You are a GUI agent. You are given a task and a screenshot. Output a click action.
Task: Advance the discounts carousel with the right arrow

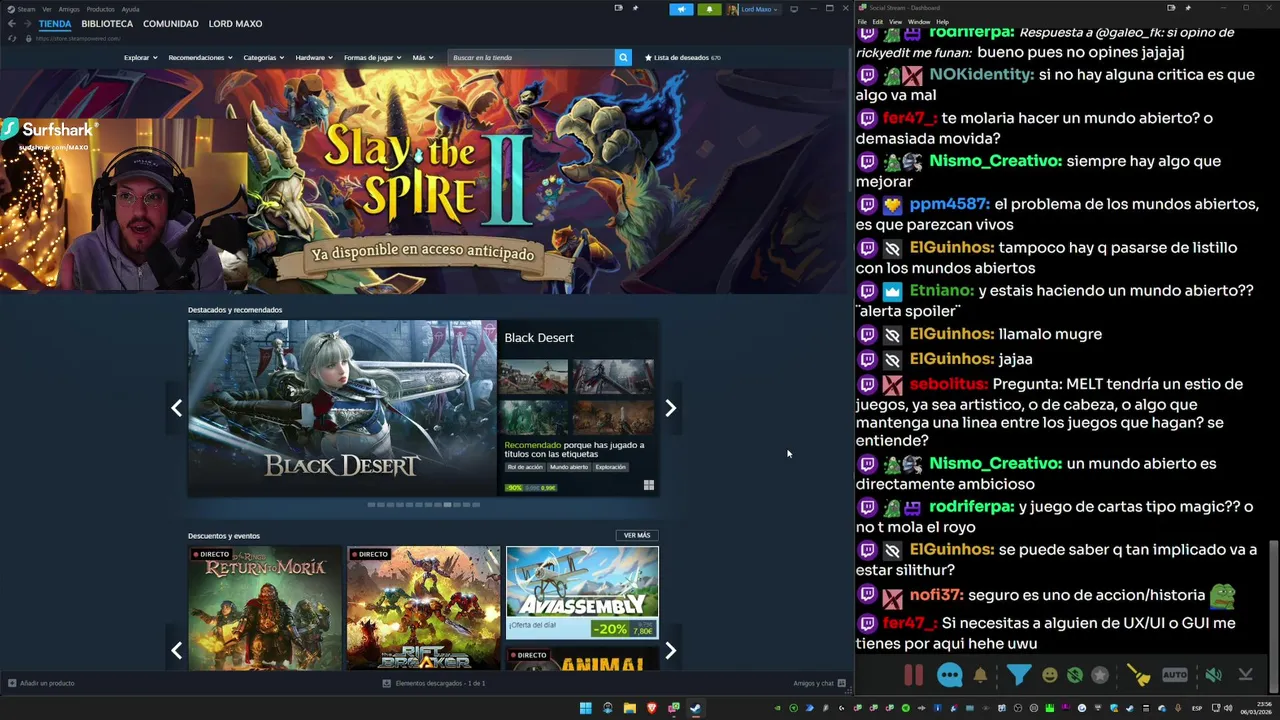pos(671,651)
